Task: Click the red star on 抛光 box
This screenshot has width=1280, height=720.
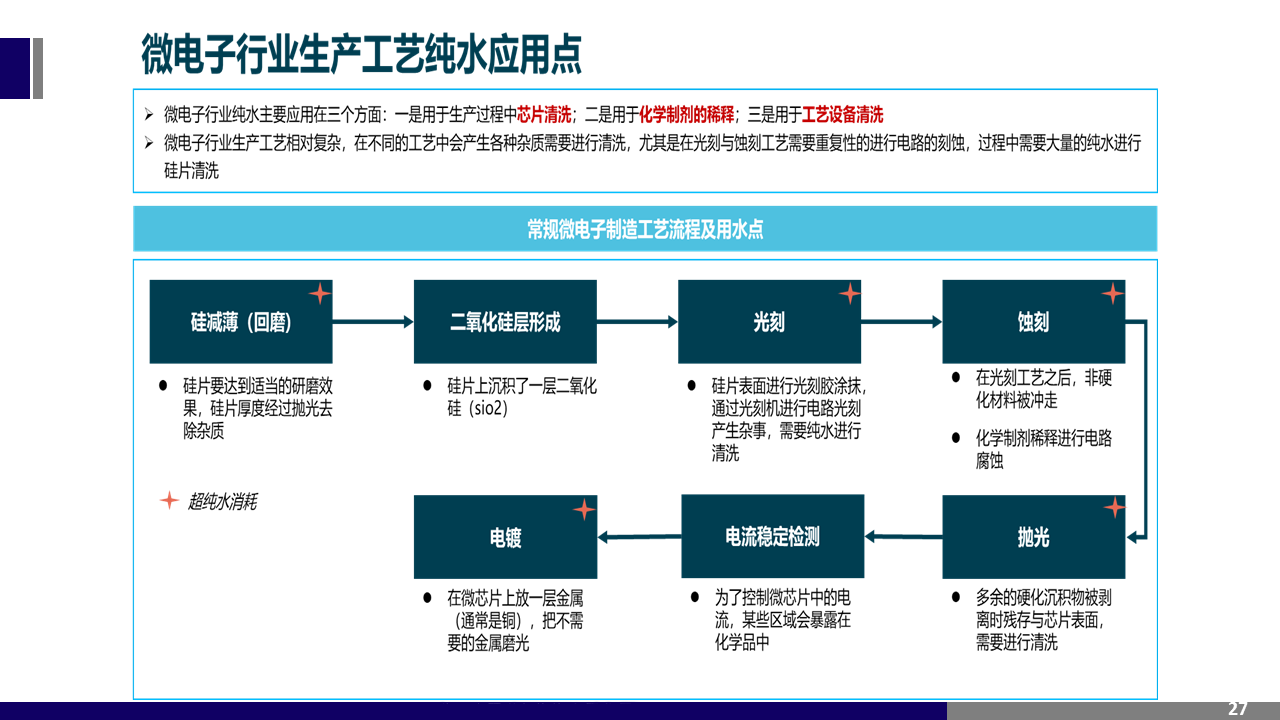Action: (x=1113, y=508)
